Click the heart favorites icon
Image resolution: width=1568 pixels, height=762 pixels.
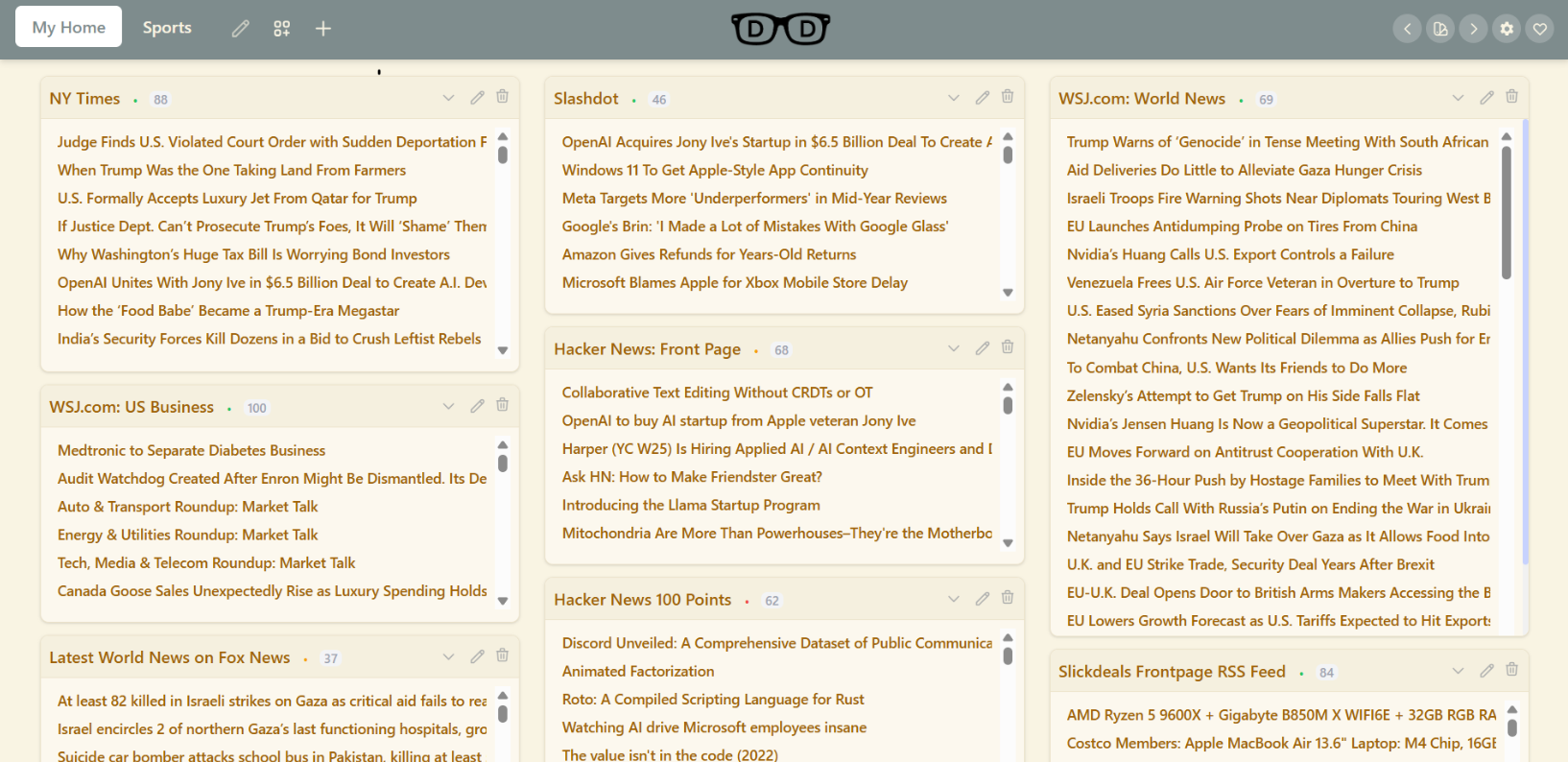tap(1540, 29)
